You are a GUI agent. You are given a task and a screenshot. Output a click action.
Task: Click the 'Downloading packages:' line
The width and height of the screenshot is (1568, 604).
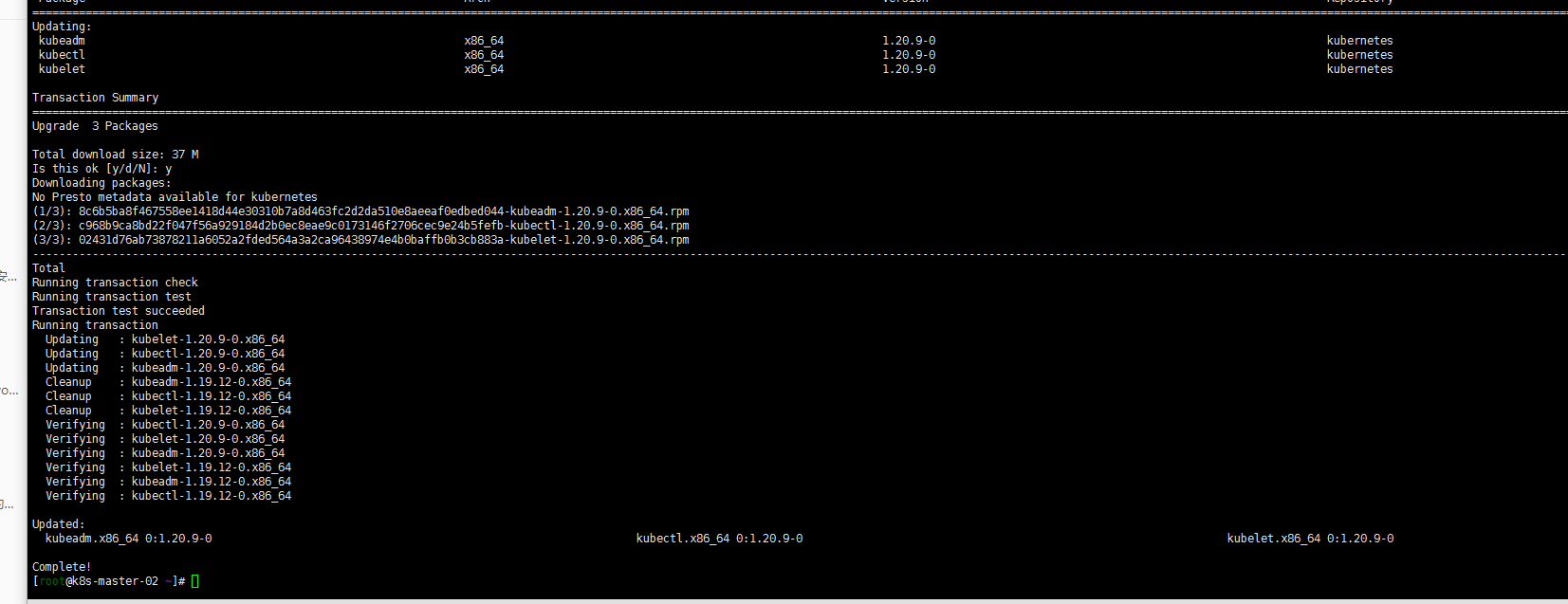click(101, 183)
